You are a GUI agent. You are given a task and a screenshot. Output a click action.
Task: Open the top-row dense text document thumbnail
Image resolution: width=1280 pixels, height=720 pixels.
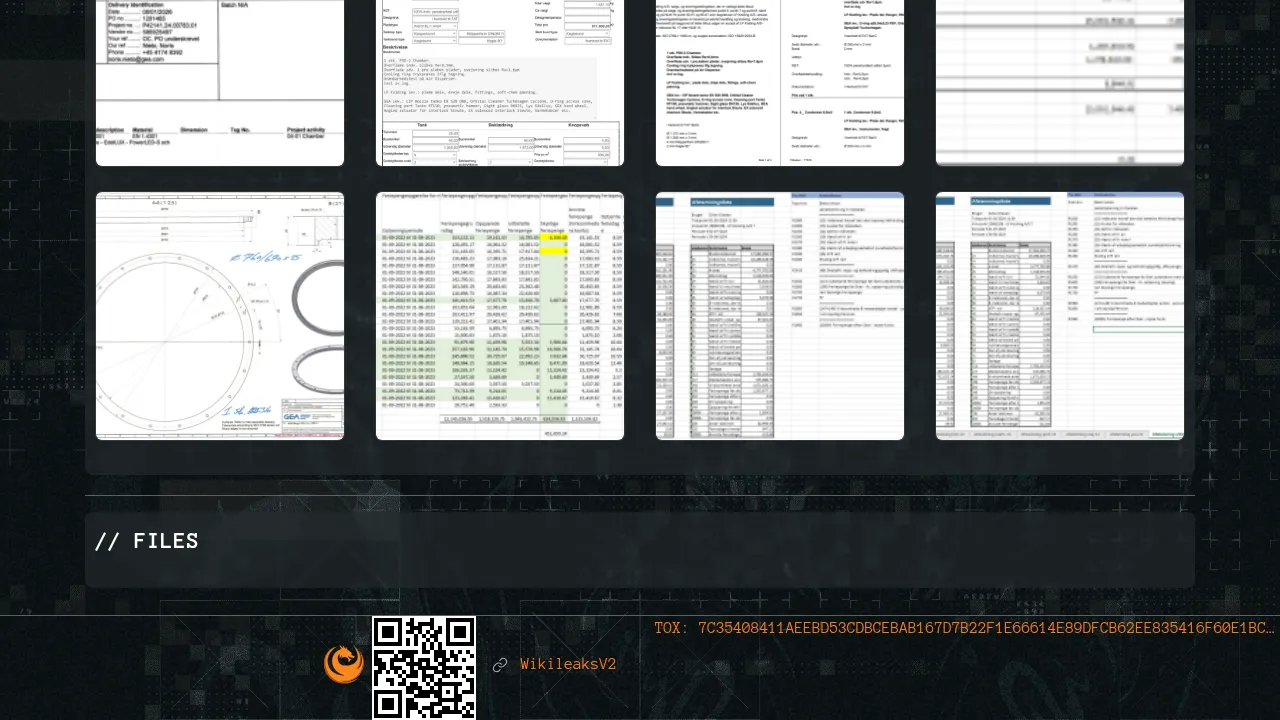pos(780,82)
